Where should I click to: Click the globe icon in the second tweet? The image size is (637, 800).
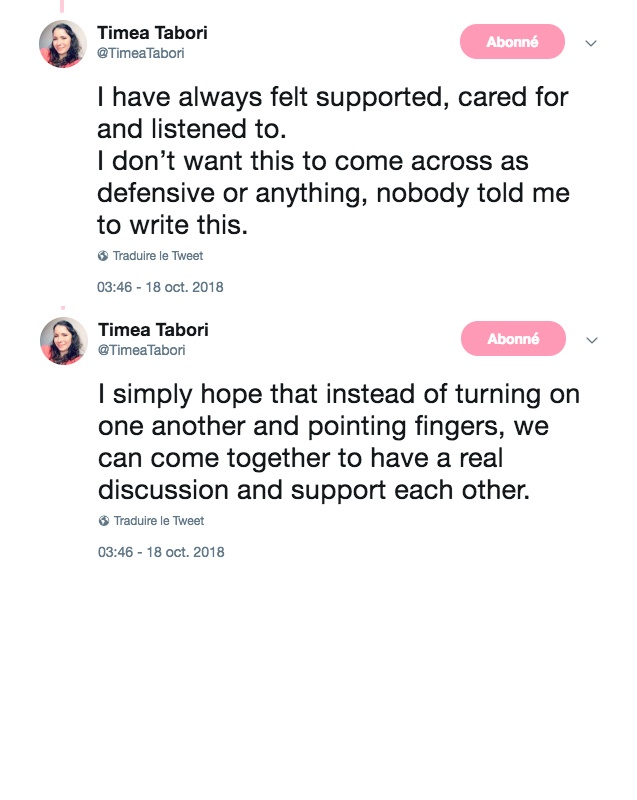click(103, 521)
